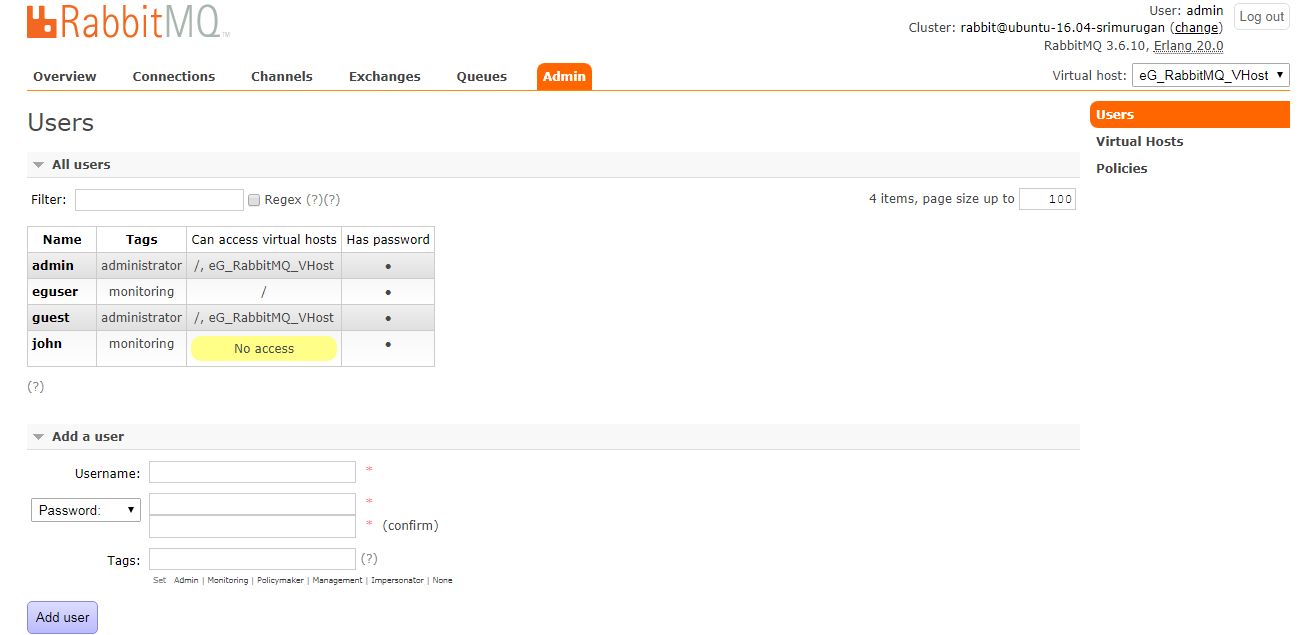Set the None tag shortcut
This screenshot has height=635, width=1315.
442,580
